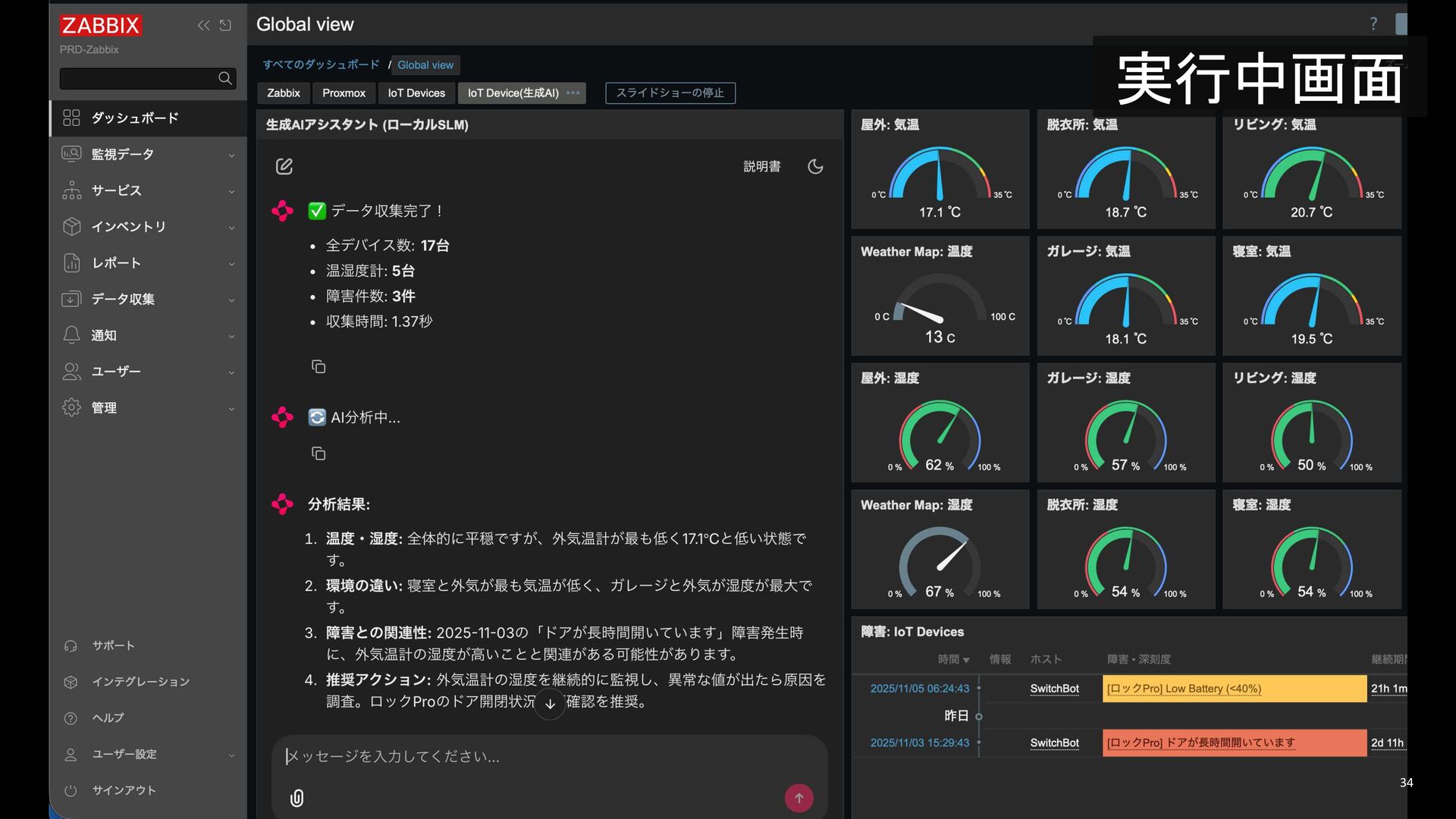Click the sidebar search magnifier icon
The width and height of the screenshot is (1456, 819).
coord(225,78)
